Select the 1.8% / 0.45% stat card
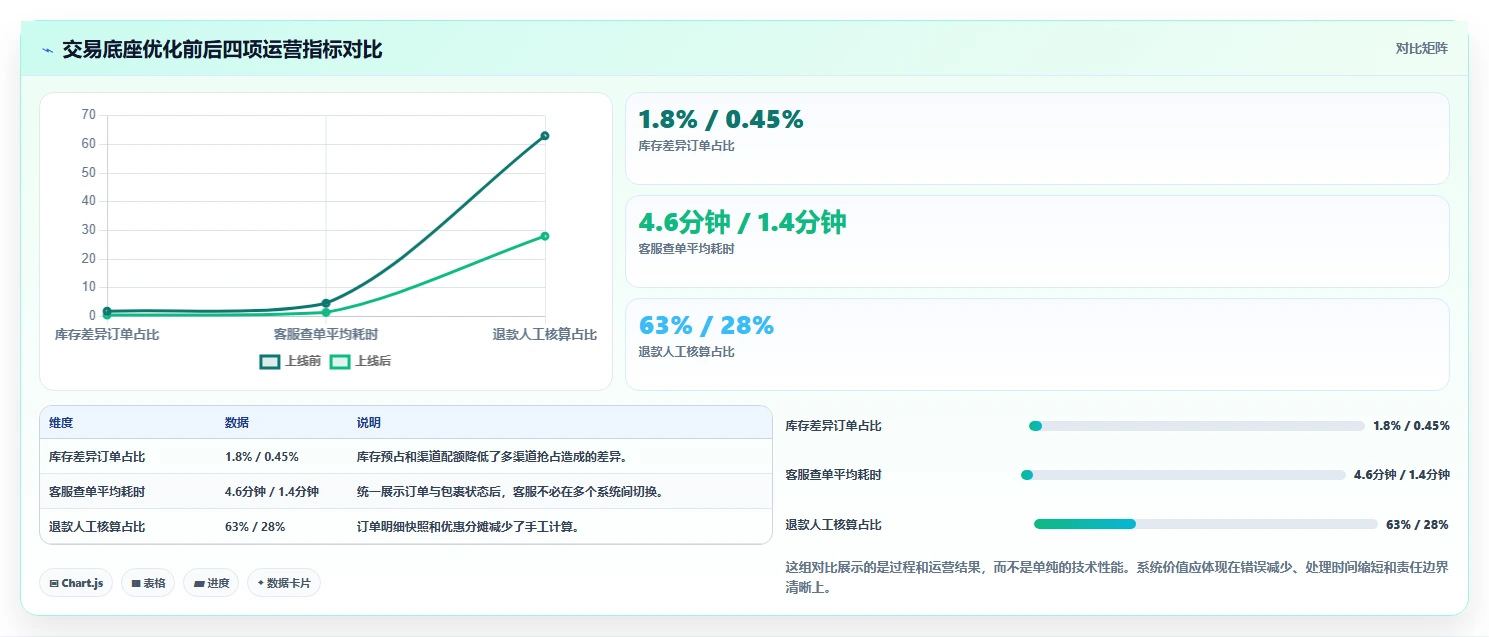 (x=1037, y=138)
